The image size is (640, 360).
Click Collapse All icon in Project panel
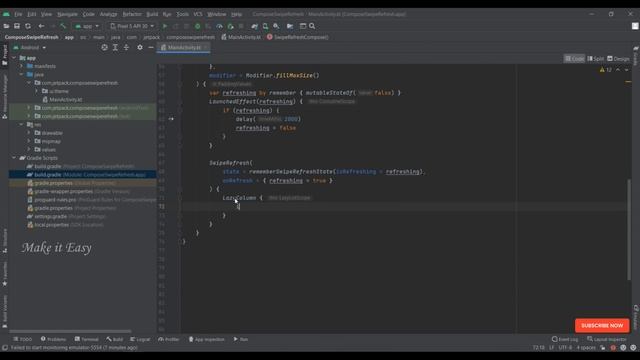[x=126, y=47]
